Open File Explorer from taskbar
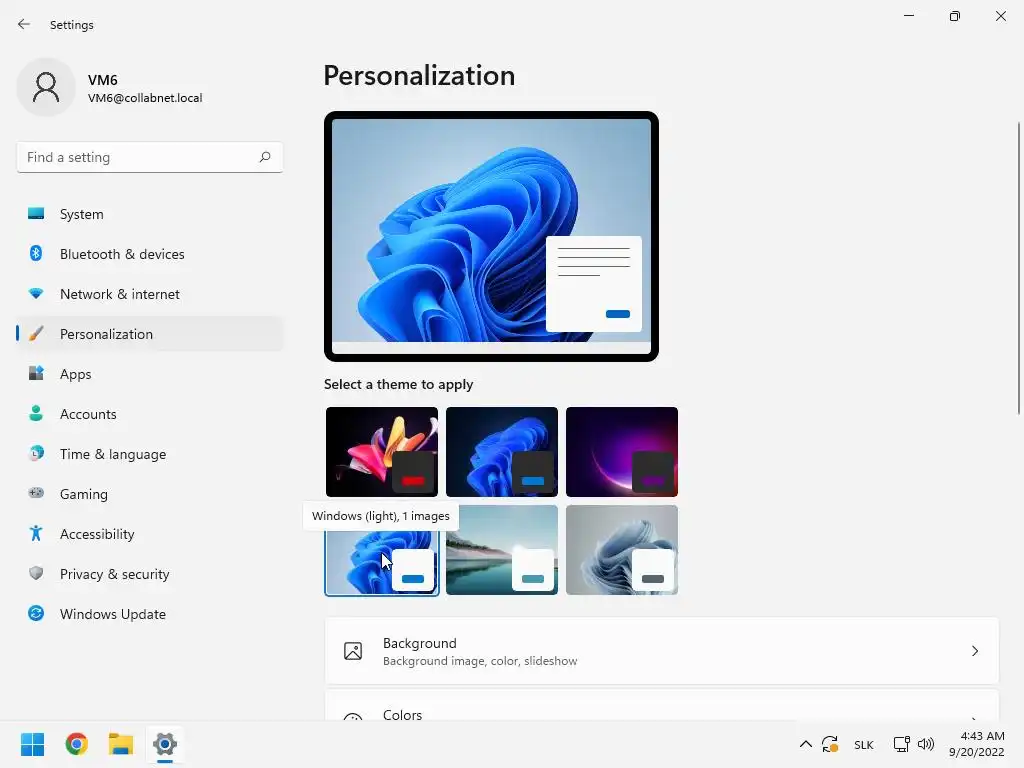The height and width of the screenshot is (768, 1024). [121, 744]
